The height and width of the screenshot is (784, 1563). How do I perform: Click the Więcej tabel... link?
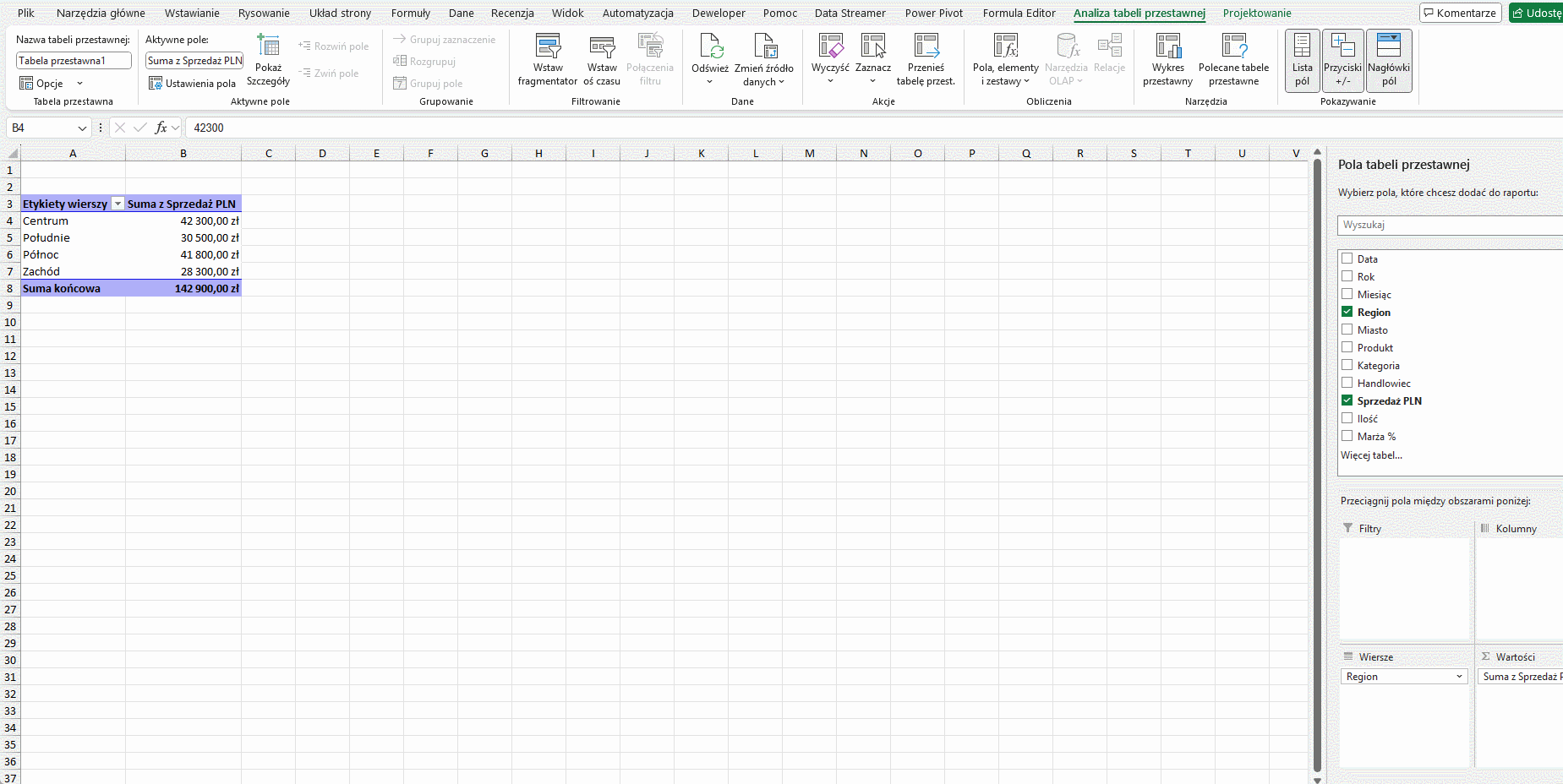pyautogui.click(x=1371, y=455)
